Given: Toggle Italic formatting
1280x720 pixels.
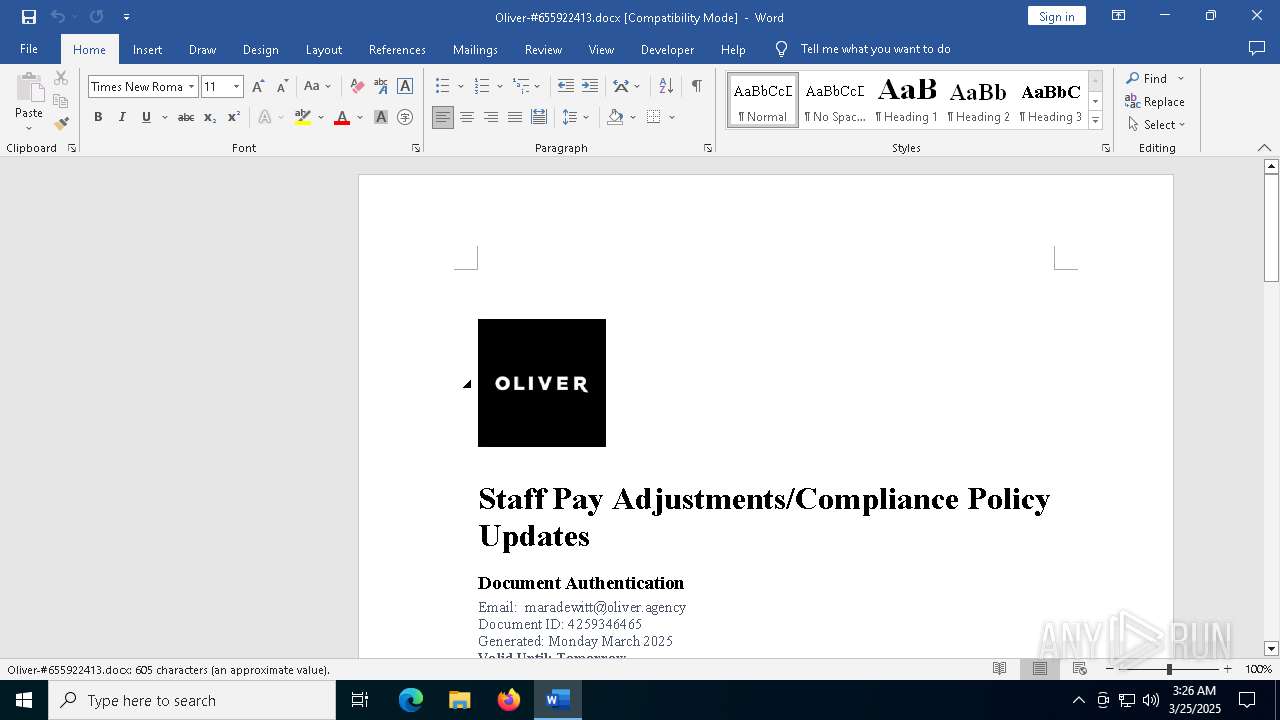Looking at the screenshot, I should point(122,117).
